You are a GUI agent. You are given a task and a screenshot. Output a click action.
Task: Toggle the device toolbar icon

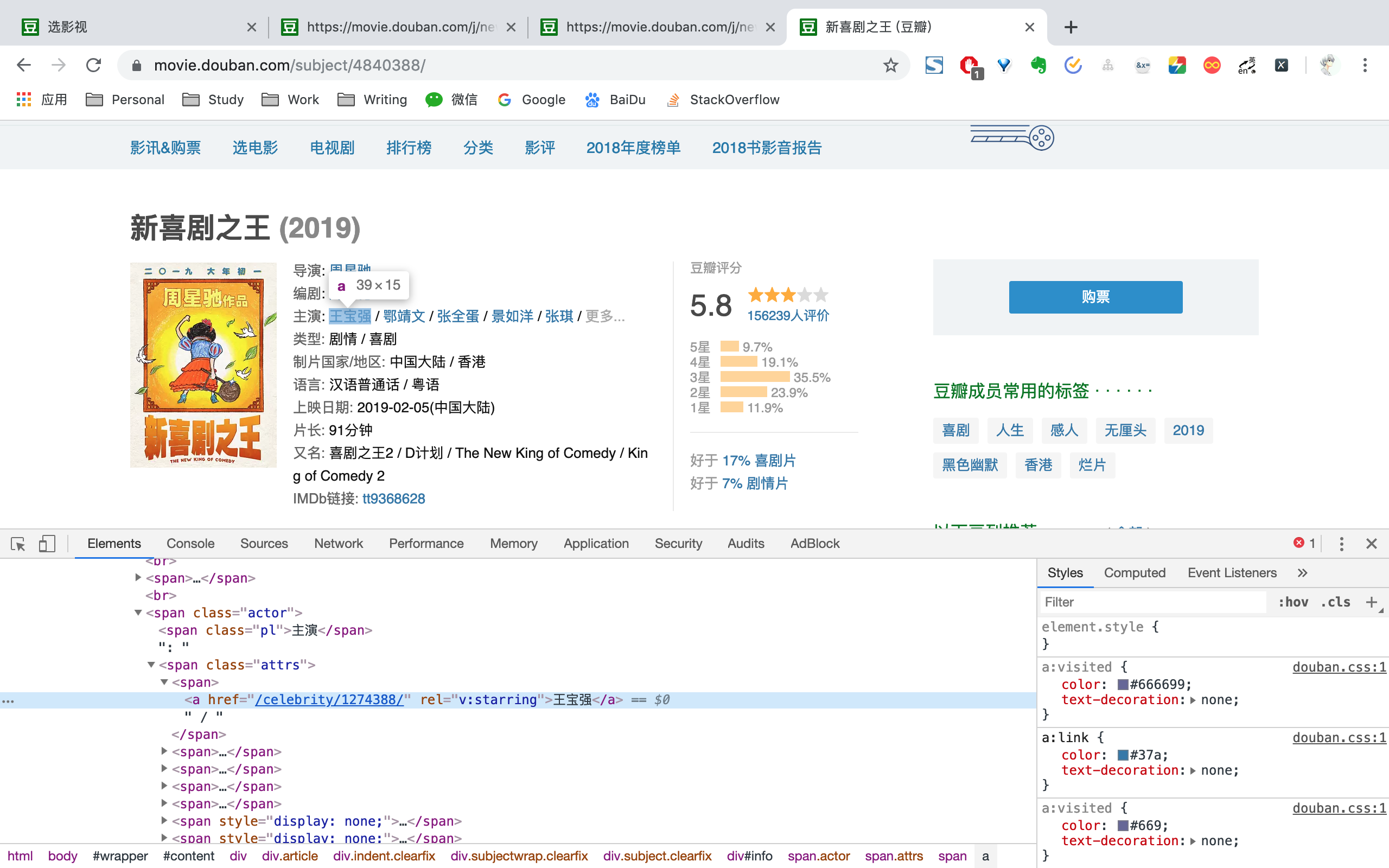coord(47,543)
